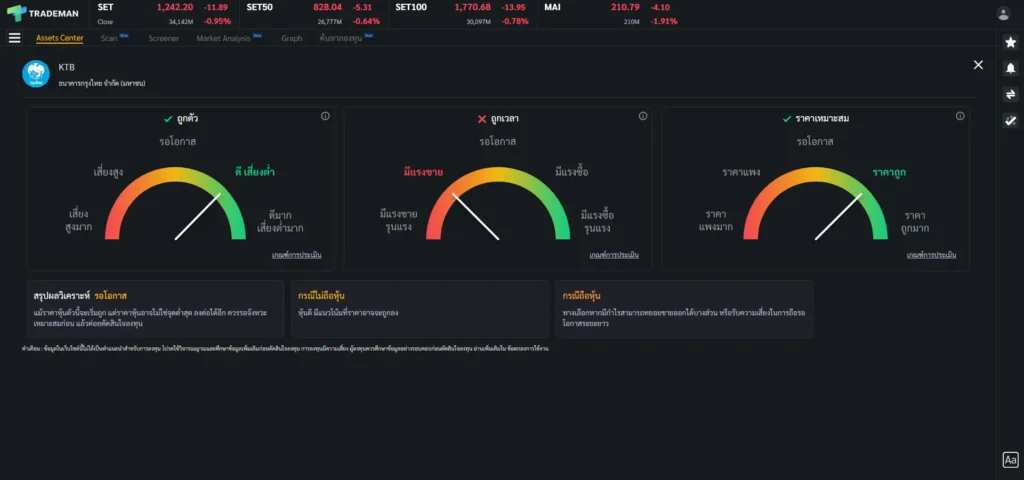
Task: Click SET100 index value 1,770.68
Action: coord(472,7)
